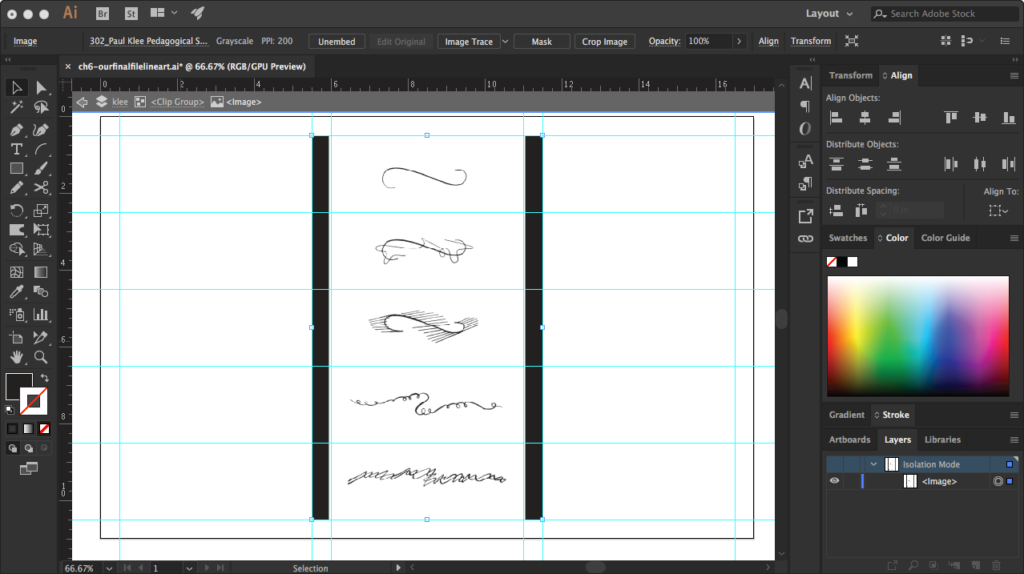1024x574 pixels.
Task: Open Adobe Bridge via Br icon
Action: (103, 13)
